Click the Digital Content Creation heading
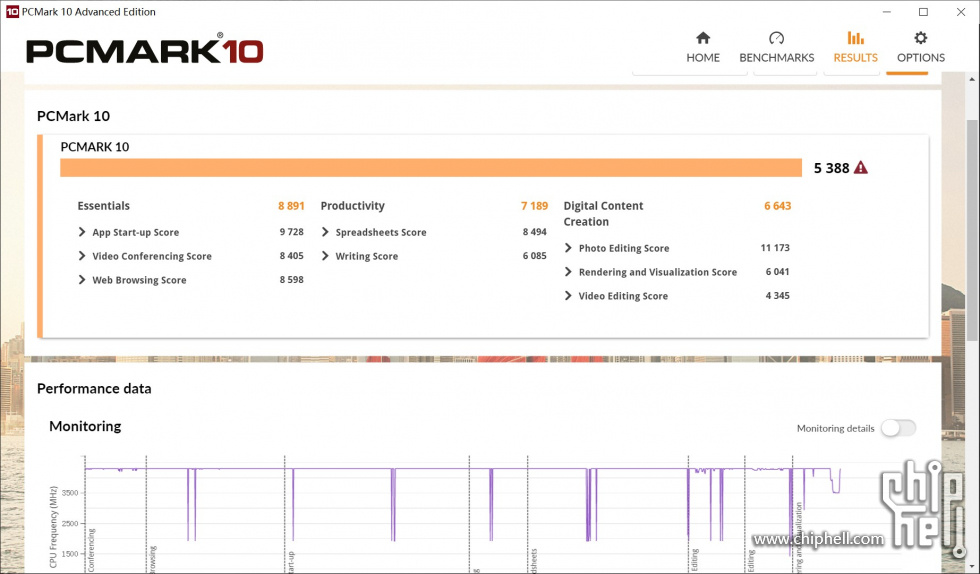This screenshot has width=980, height=574. pos(603,214)
